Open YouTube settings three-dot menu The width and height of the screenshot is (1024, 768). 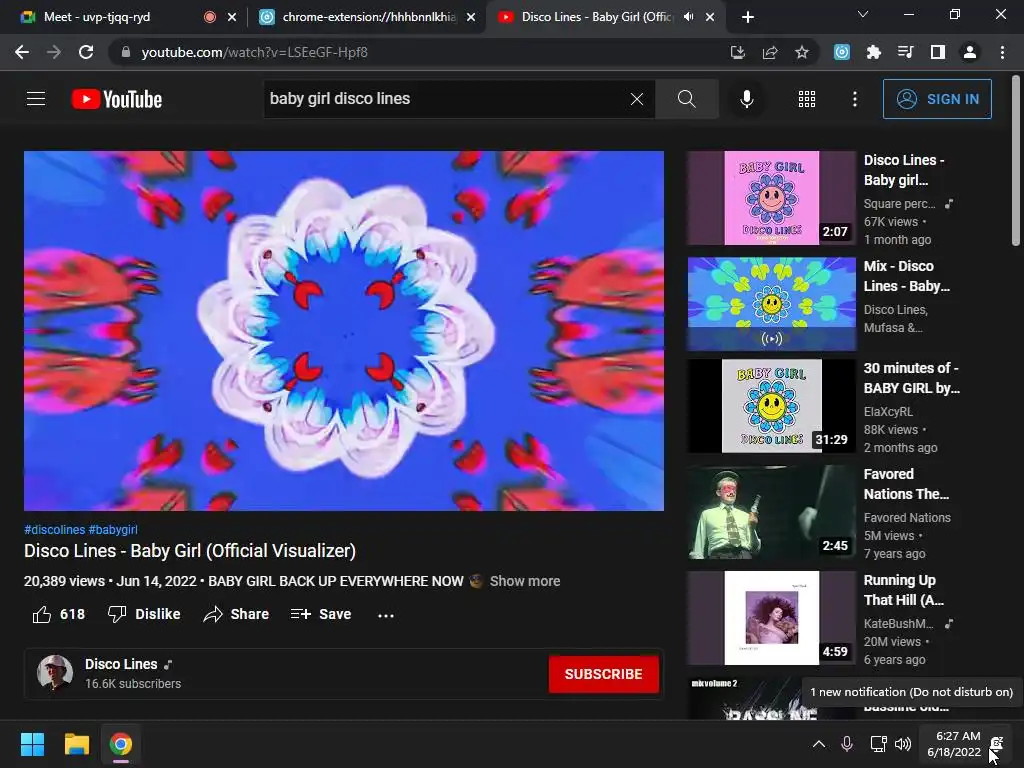click(854, 99)
